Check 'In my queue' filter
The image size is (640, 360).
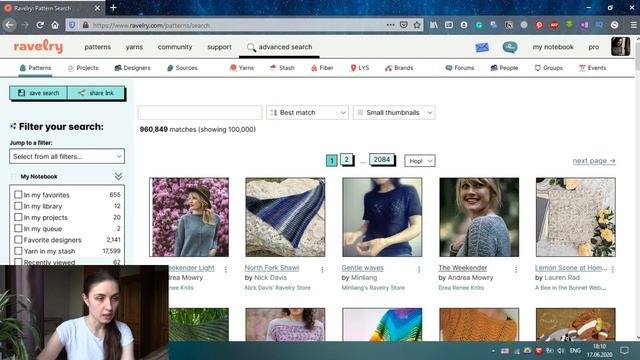click(18, 228)
